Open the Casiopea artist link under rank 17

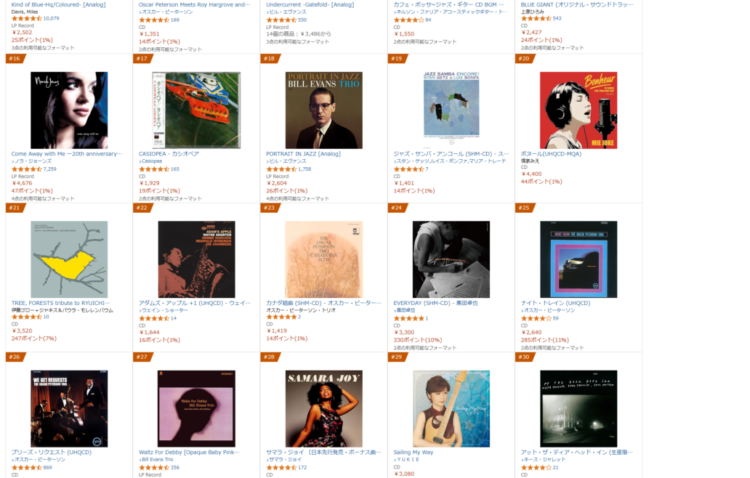[150, 161]
